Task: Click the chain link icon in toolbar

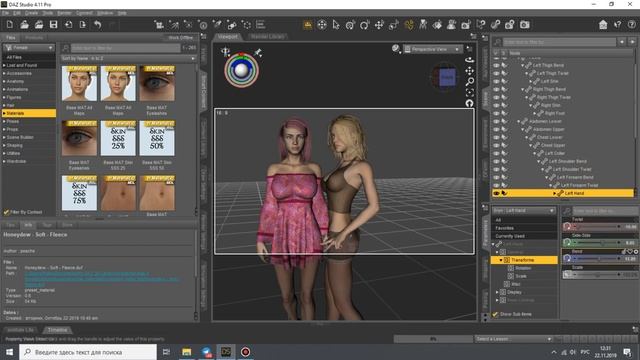Action: click(x=496, y=25)
